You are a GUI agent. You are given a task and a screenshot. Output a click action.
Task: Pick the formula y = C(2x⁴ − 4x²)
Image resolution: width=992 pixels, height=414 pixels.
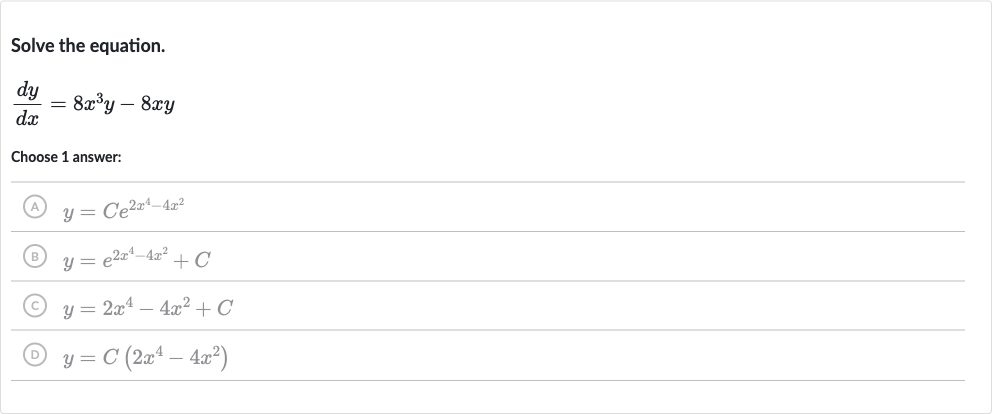145,358
